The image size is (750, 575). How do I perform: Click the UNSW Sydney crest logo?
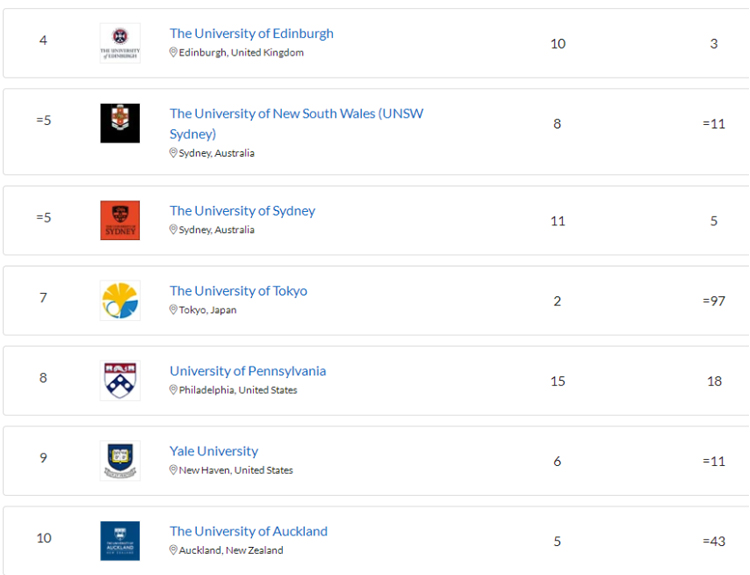tap(120, 123)
